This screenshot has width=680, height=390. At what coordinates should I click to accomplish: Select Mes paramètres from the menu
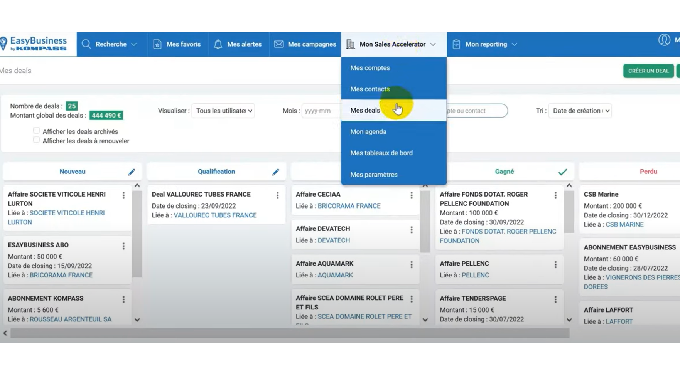tap(394, 174)
